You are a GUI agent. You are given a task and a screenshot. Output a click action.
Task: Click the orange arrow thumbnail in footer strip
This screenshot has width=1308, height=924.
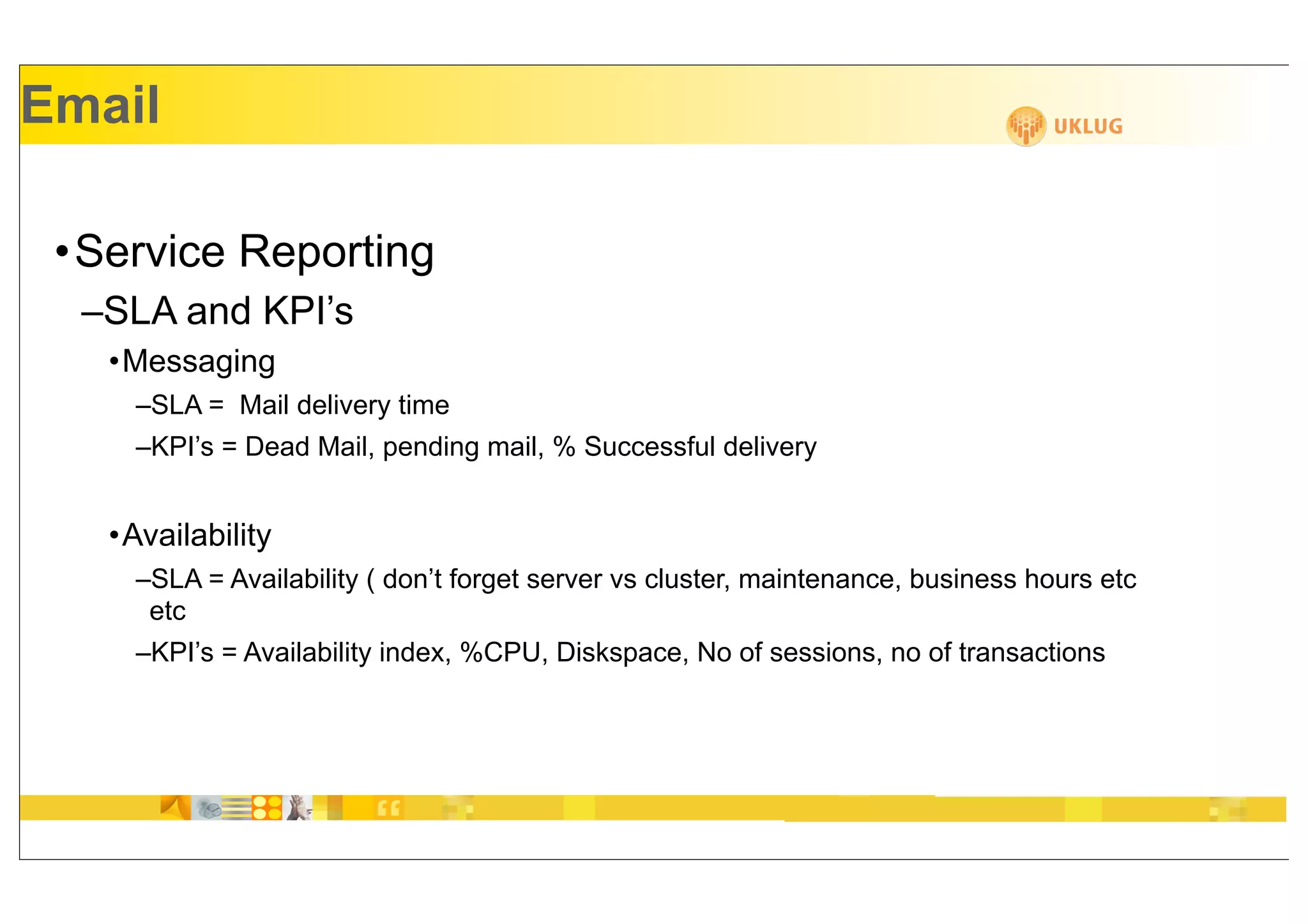(x=176, y=808)
